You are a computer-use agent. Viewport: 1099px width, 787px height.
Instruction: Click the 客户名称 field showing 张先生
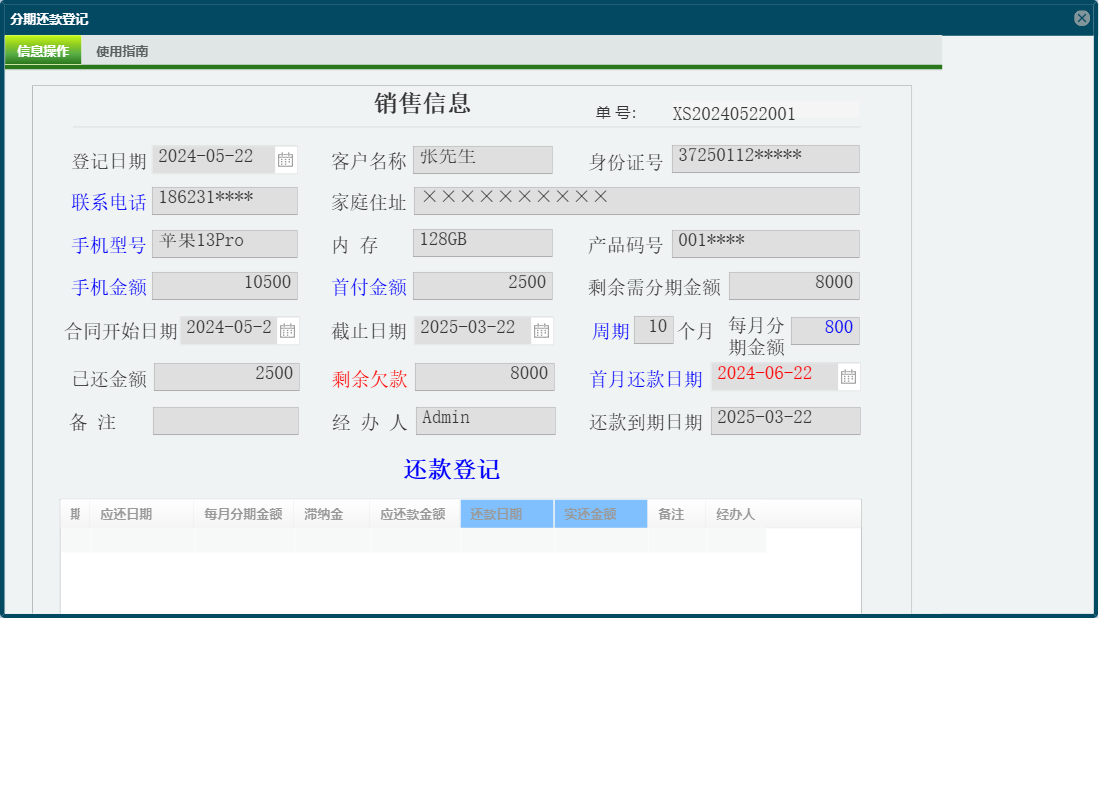[x=482, y=159]
